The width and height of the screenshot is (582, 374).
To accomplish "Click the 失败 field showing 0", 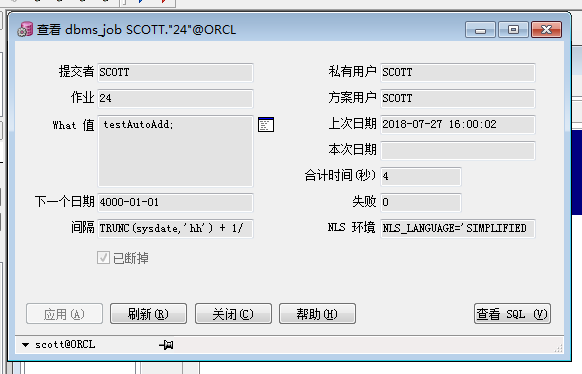I will click(421, 203).
